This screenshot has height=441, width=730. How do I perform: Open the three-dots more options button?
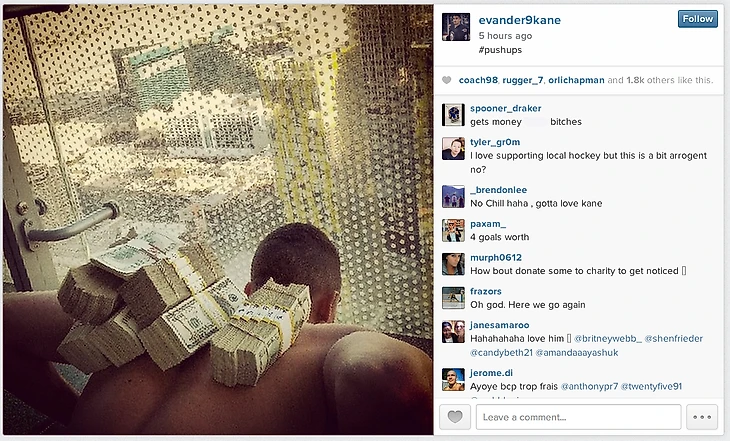pyautogui.click(x=702, y=417)
